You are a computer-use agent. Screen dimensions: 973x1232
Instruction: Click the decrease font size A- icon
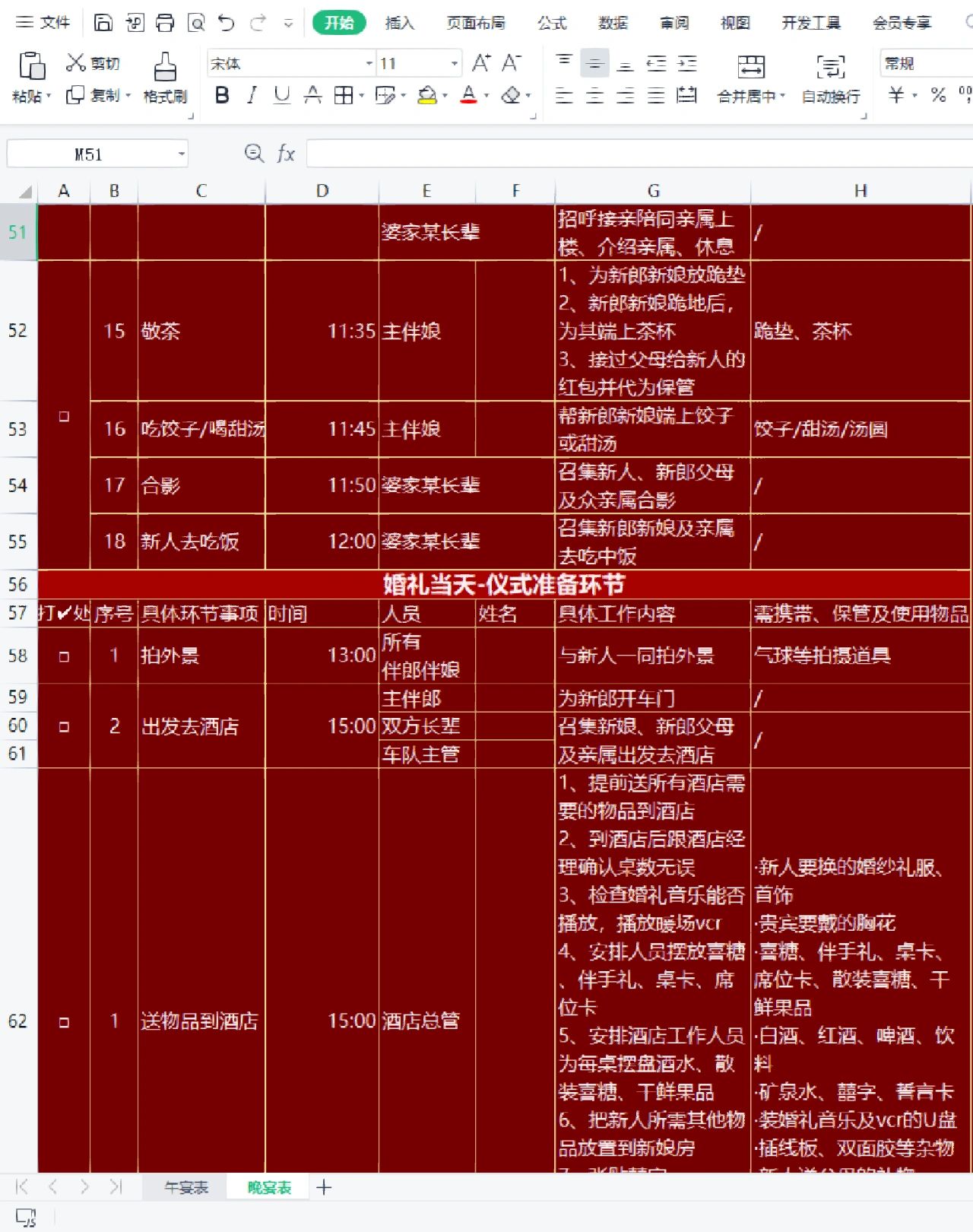[512, 62]
